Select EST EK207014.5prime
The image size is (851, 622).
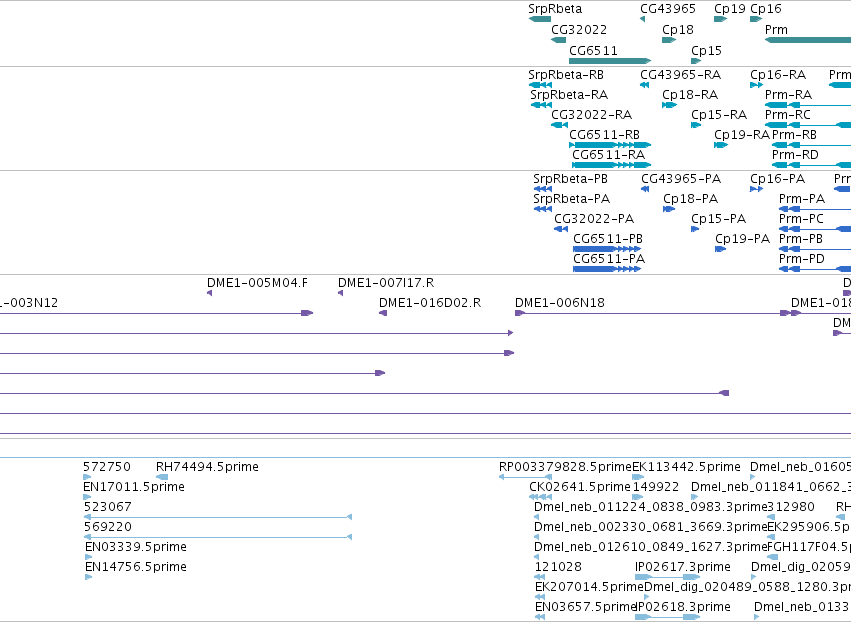(x=589, y=588)
